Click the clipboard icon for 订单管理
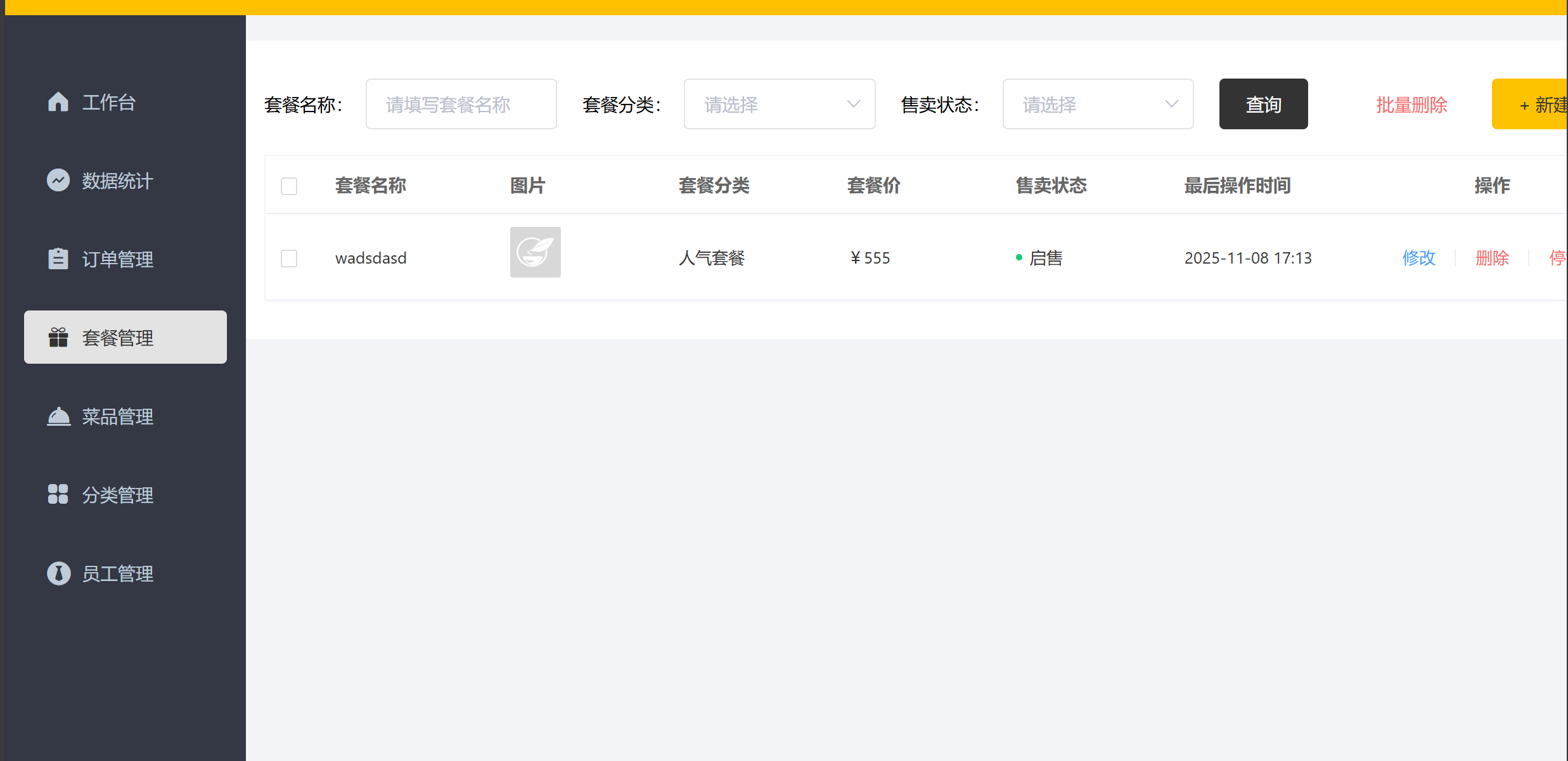The image size is (1568, 761). pyautogui.click(x=58, y=259)
